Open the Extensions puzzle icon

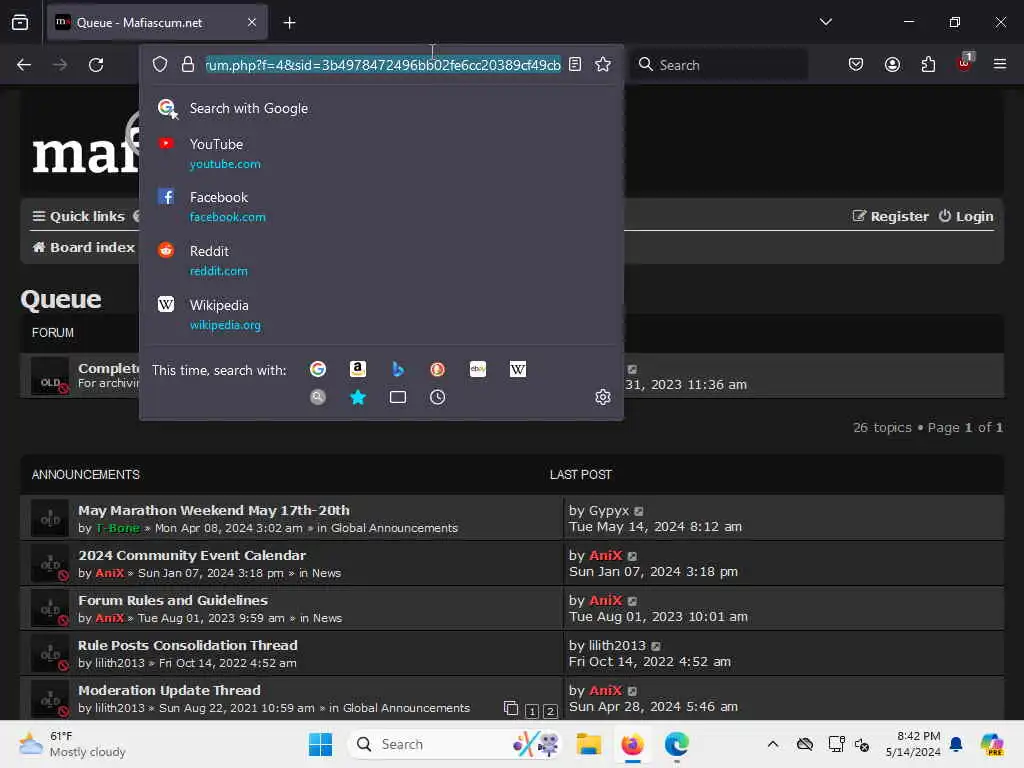coord(928,64)
